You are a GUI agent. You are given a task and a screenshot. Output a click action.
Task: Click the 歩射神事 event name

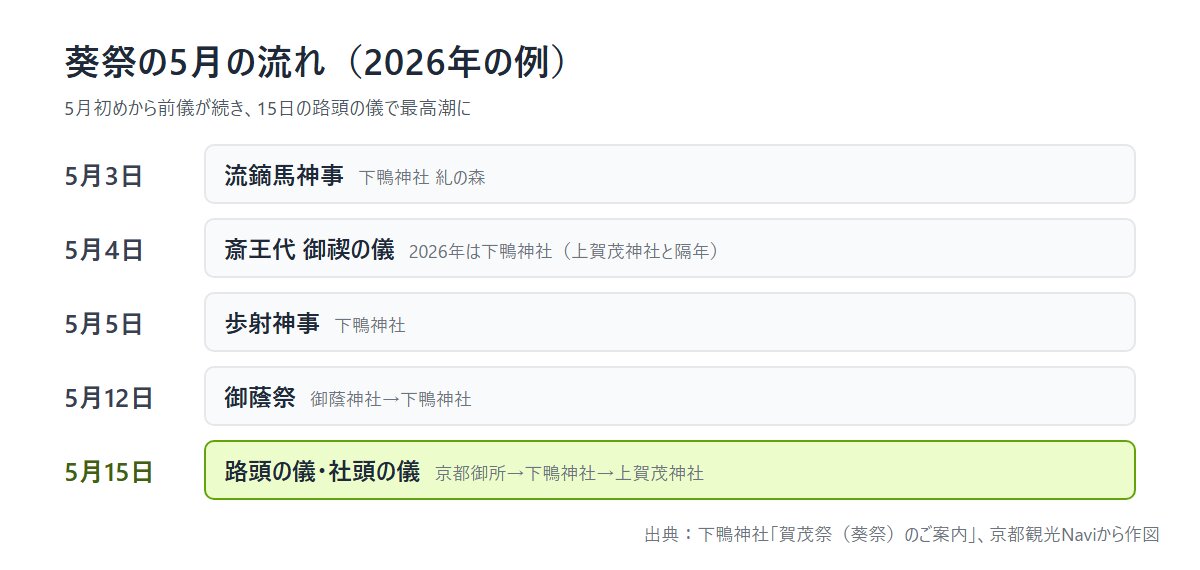pyautogui.click(x=272, y=324)
